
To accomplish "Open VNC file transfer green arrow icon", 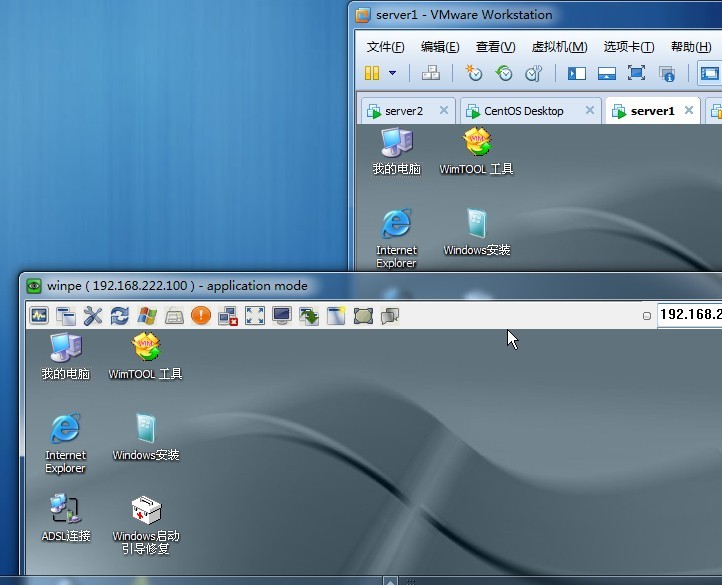I will click(x=309, y=316).
